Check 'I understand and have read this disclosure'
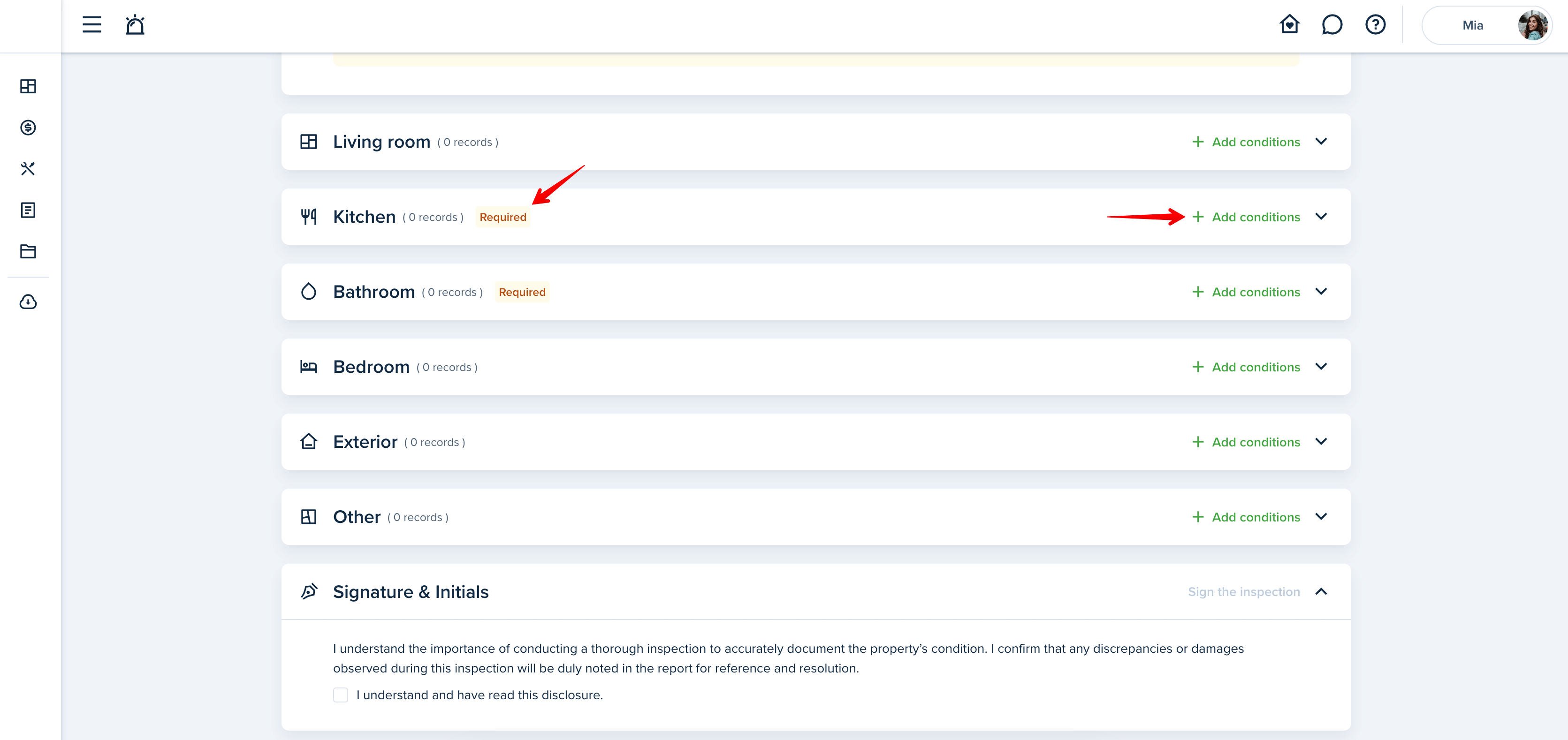Screen dimensions: 1568x740 pos(340,695)
